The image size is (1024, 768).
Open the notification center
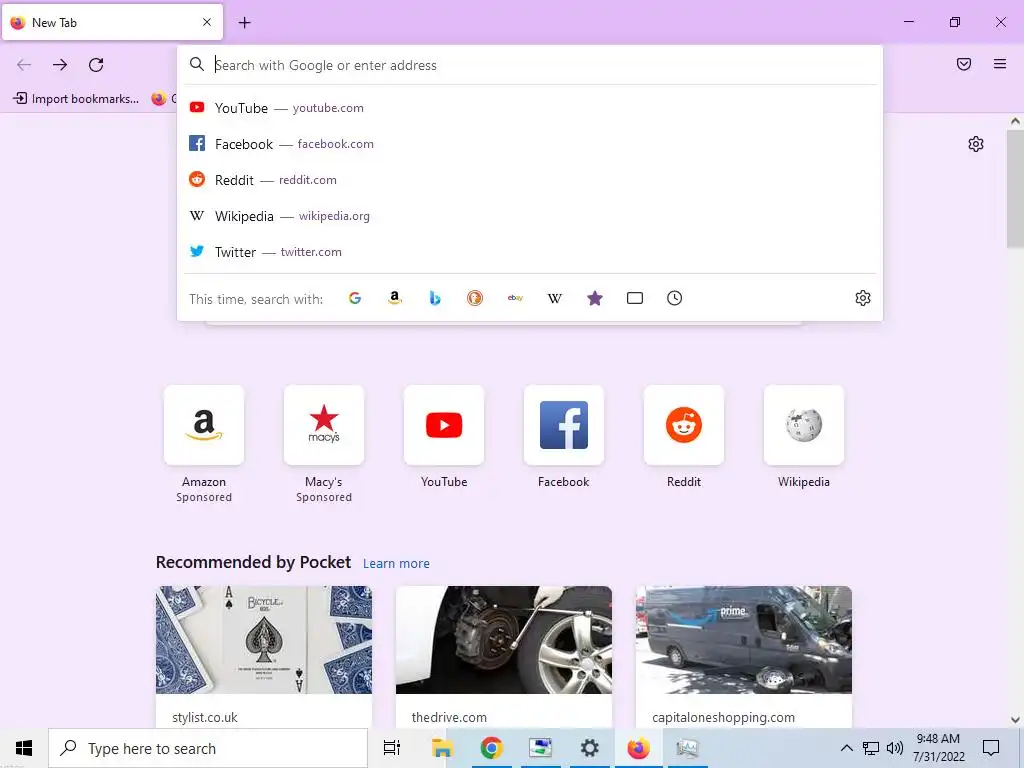click(x=991, y=748)
